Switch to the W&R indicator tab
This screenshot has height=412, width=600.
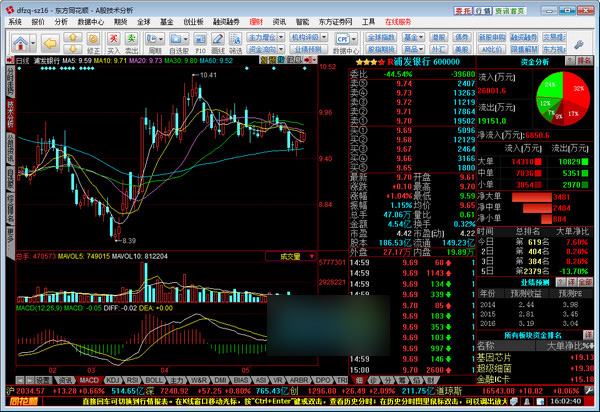click(x=199, y=380)
